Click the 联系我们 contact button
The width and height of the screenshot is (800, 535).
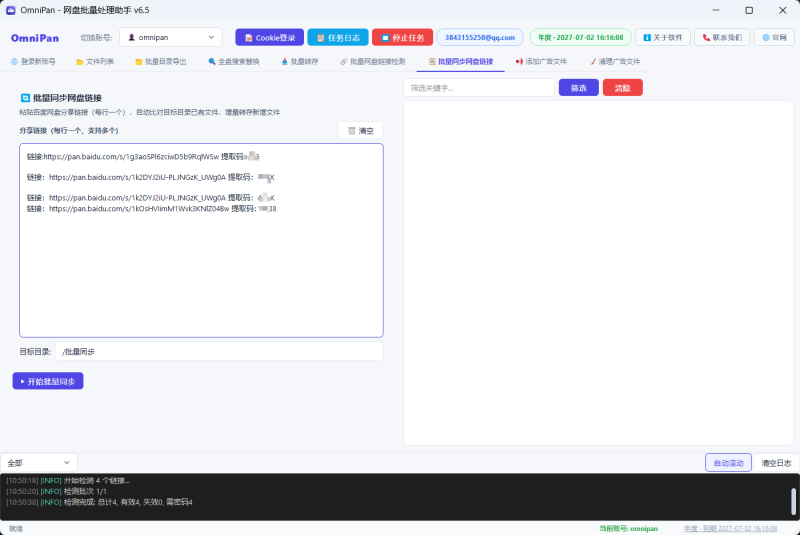tap(722, 37)
